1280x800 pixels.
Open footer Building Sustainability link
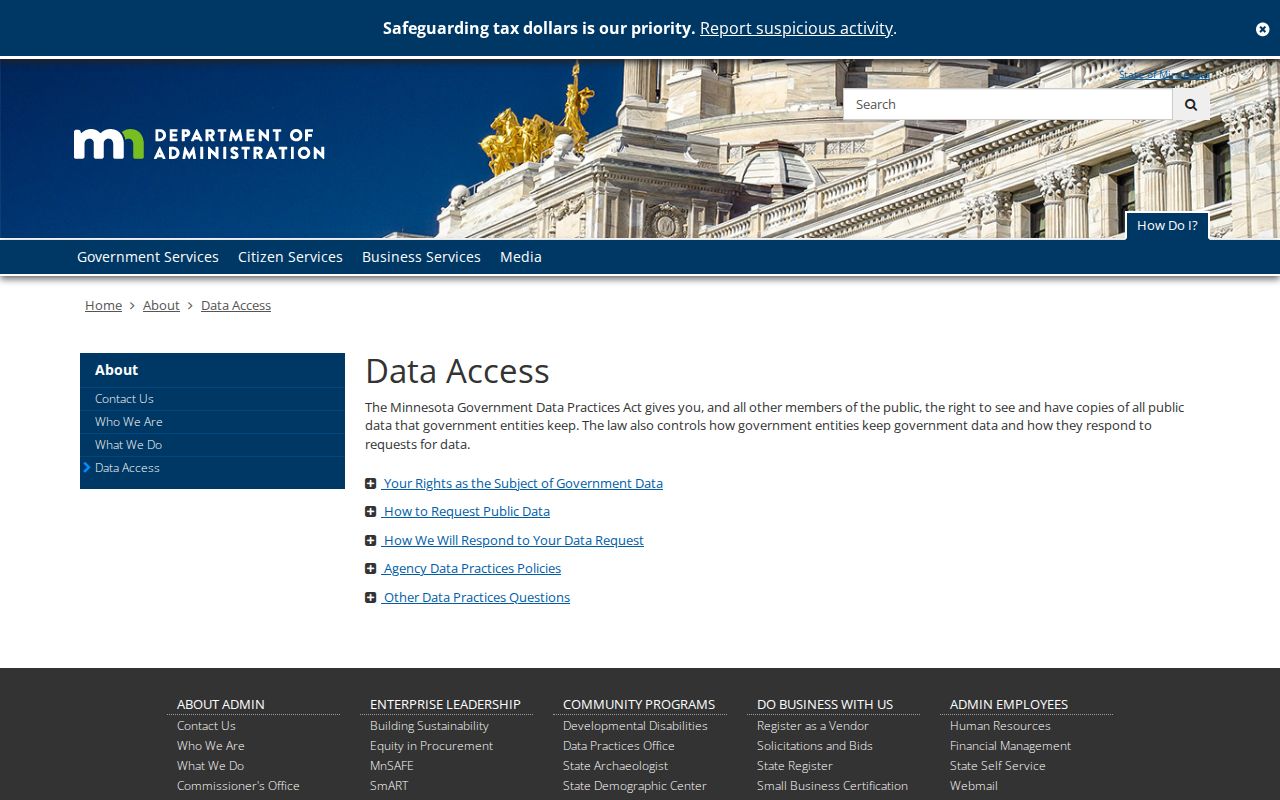(429, 726)
